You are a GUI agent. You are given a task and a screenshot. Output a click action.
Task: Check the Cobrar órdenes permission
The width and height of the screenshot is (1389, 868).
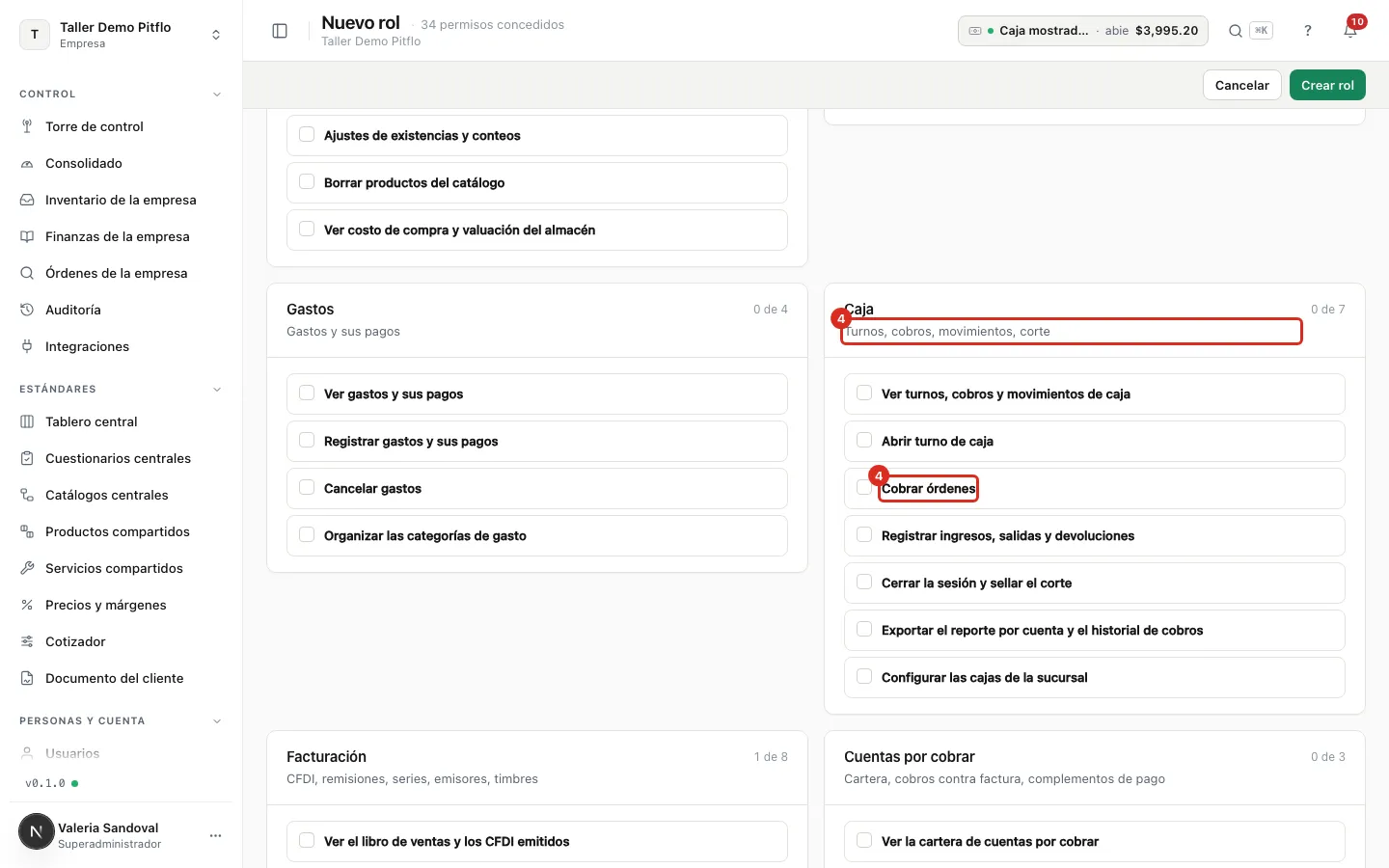click(x=864, y=488)
